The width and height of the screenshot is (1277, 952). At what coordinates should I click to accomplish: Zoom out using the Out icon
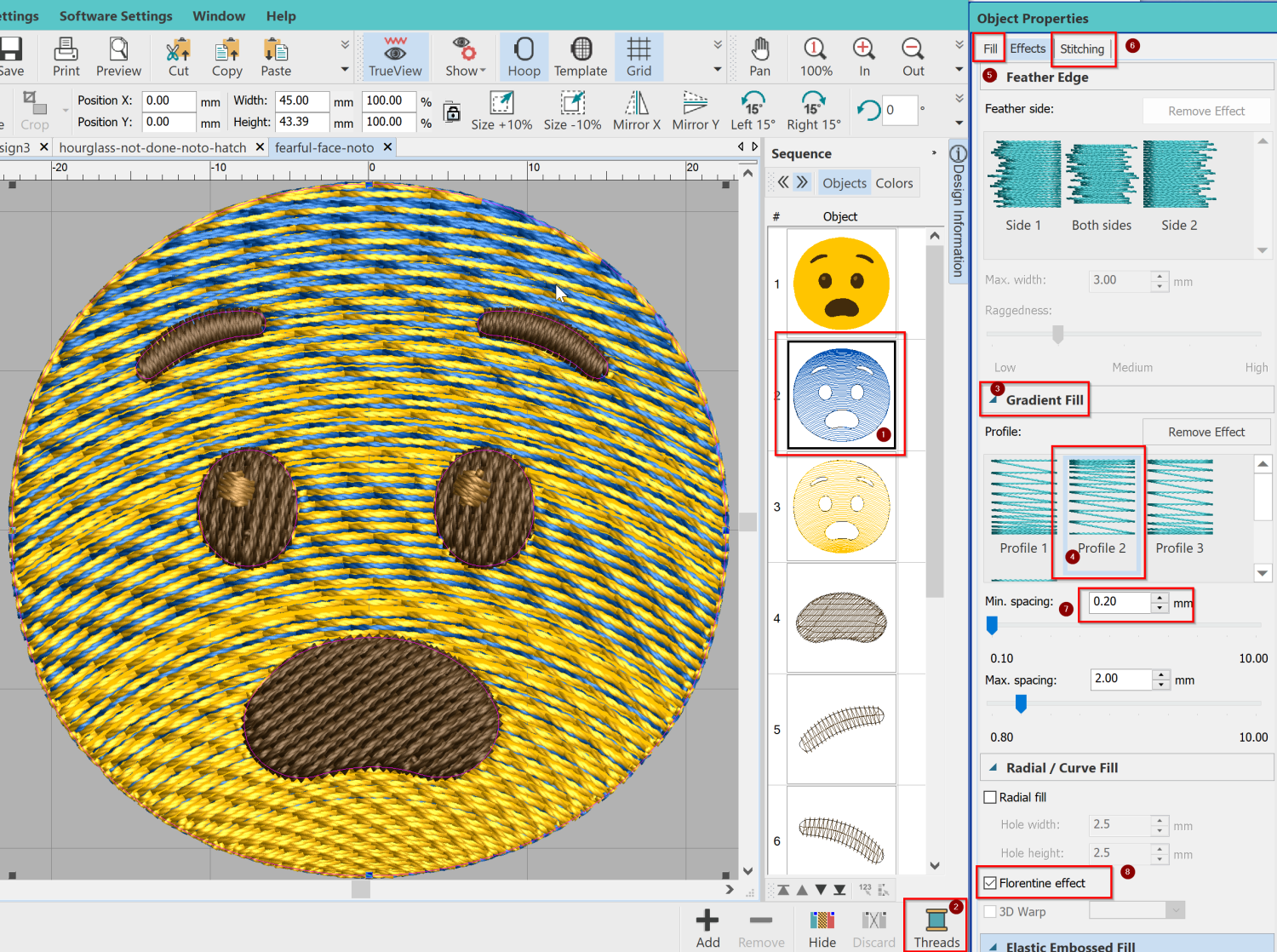[x=912, y=56]
